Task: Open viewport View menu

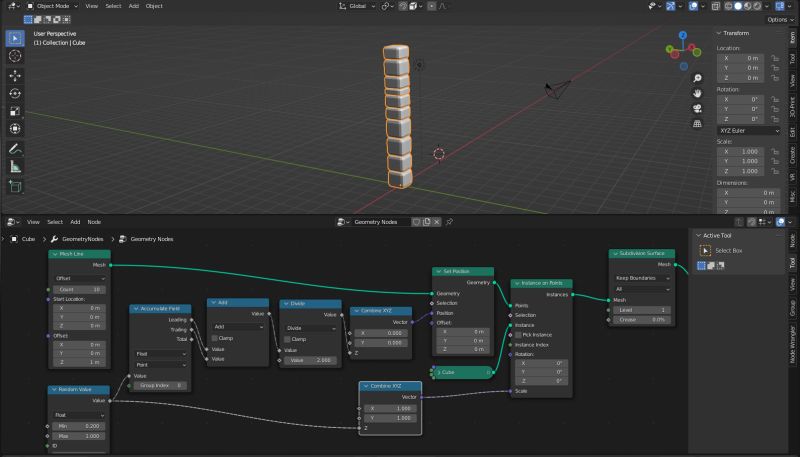Action: pos(92,6)
